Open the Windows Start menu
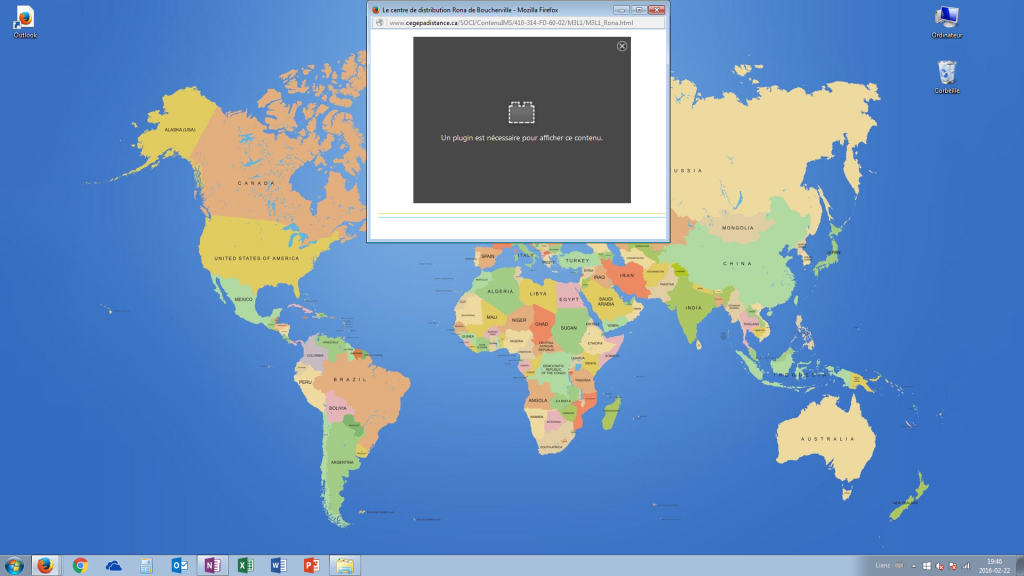 (x=14, y=566)
